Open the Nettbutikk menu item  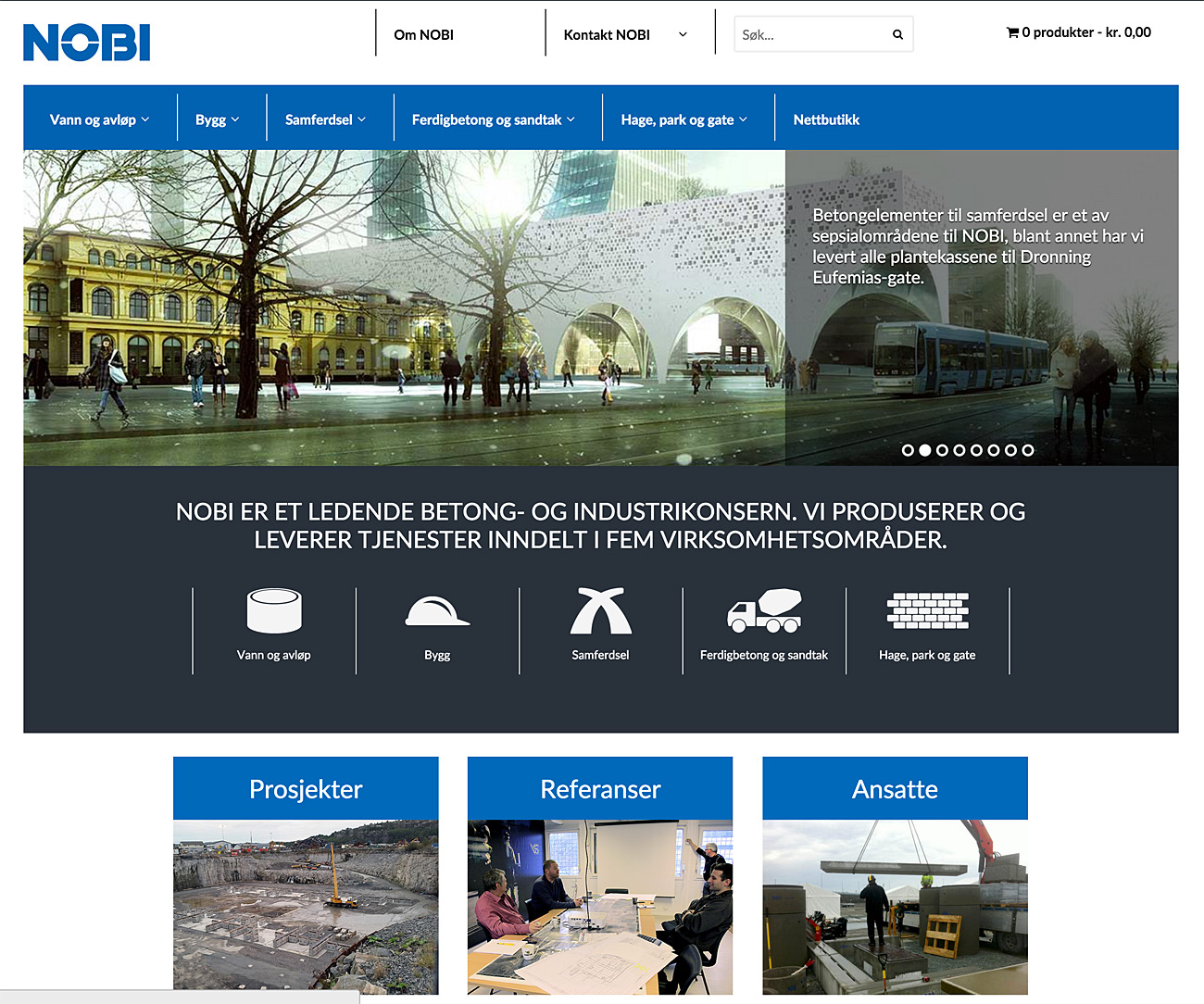point(826,119)
